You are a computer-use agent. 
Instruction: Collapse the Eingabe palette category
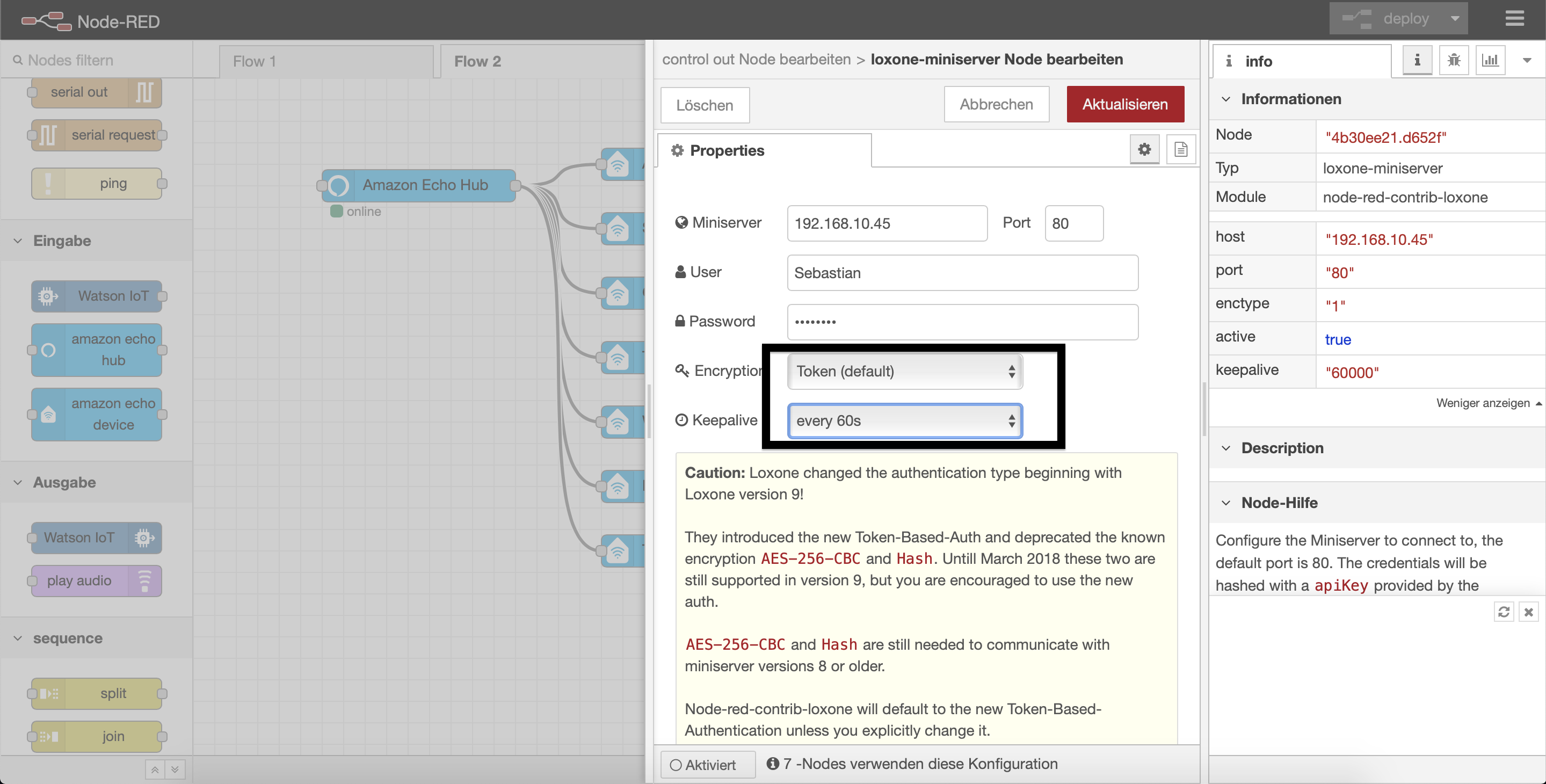tap(18, 241)
